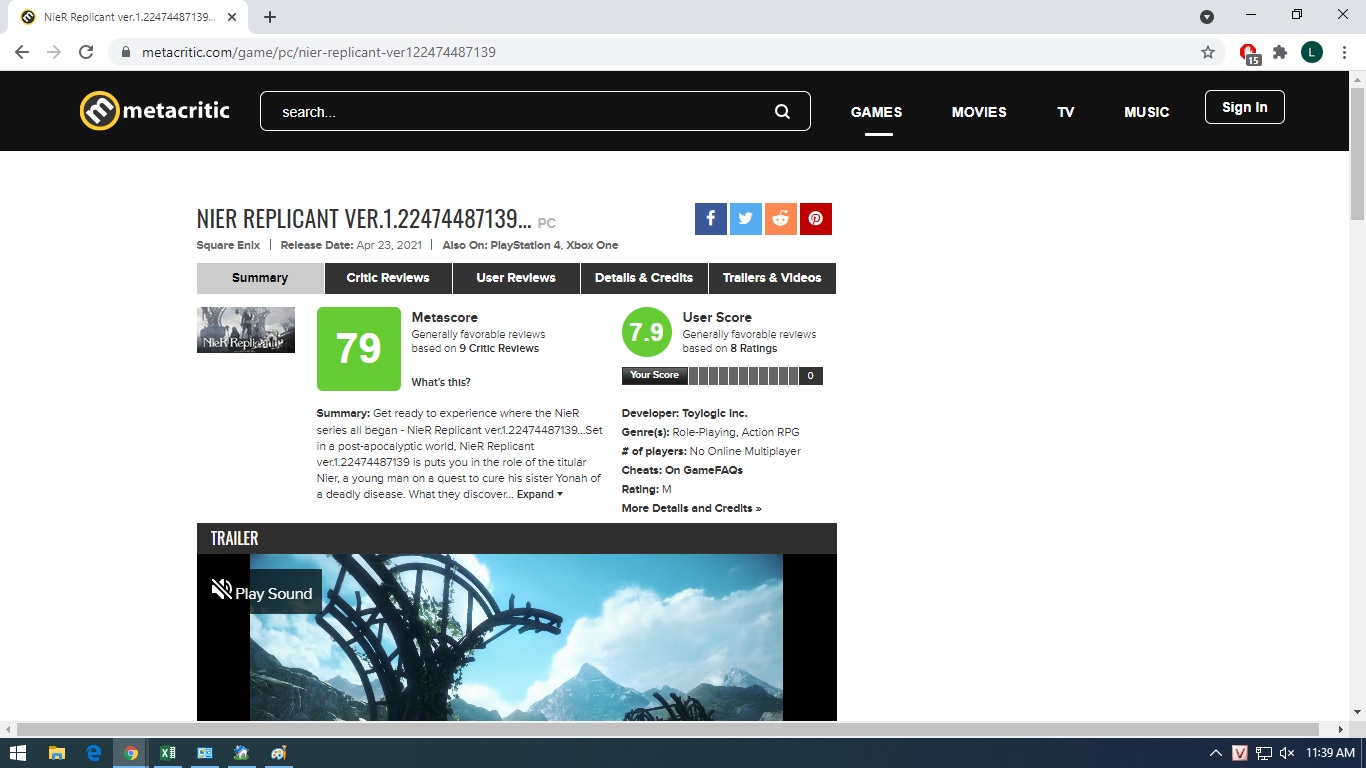1366x768 pixels.
Task: Share the page on Twitter
Action: pyautogui.click(x=746, y=219)
